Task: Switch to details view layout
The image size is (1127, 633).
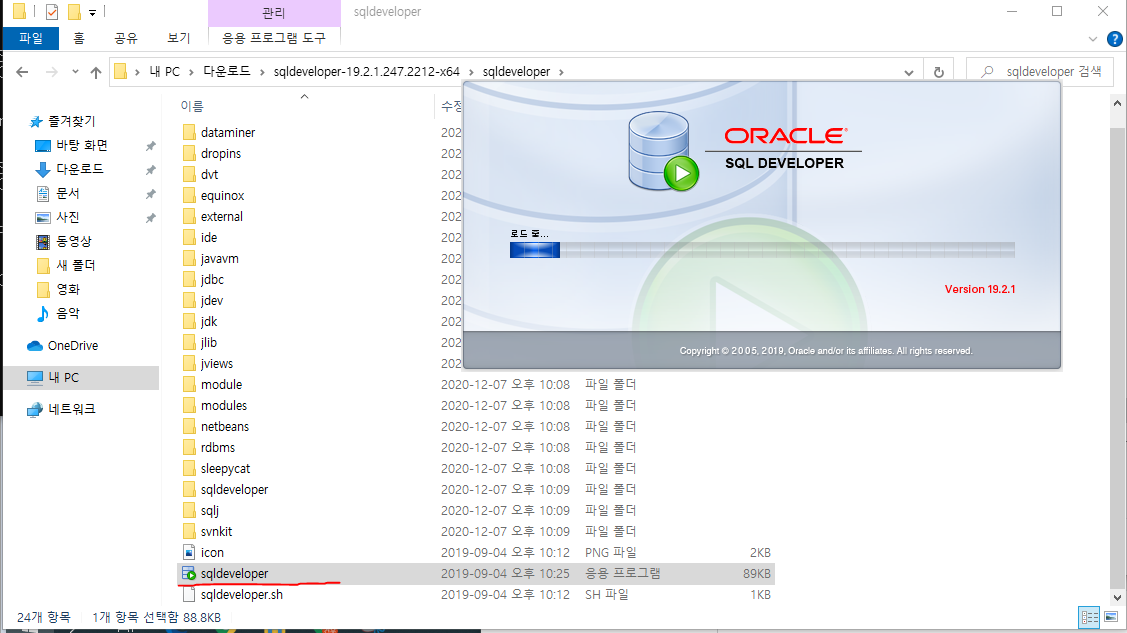Action: coord(1090,617)
